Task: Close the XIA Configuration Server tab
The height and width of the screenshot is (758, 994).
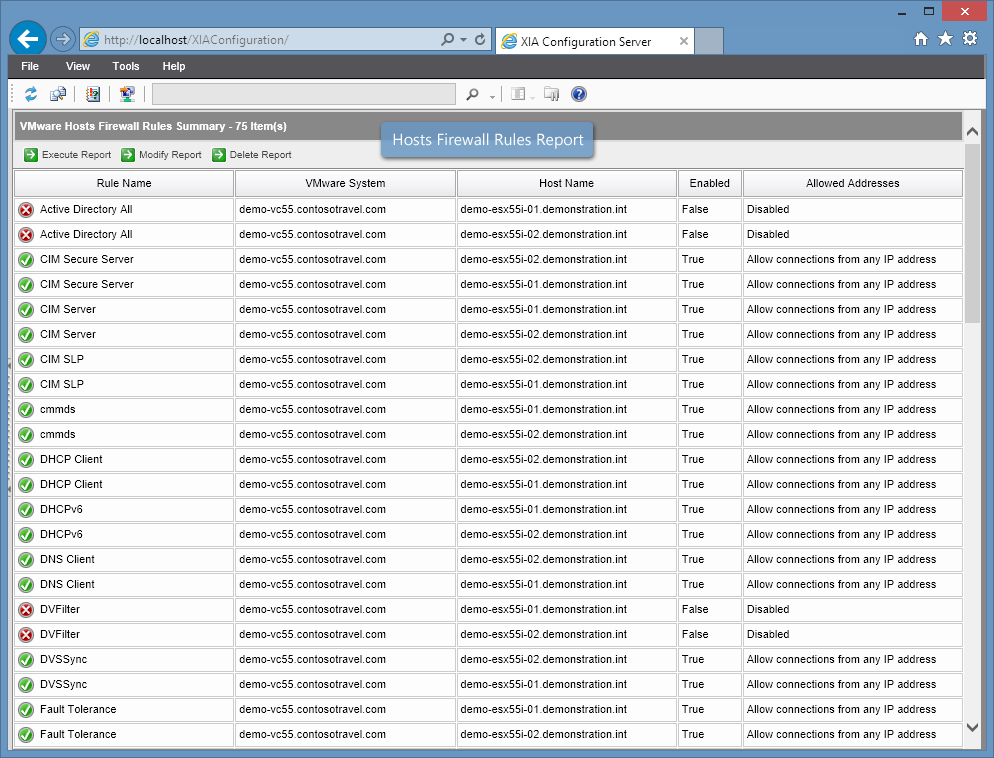Action: click(x=683, y=41)
